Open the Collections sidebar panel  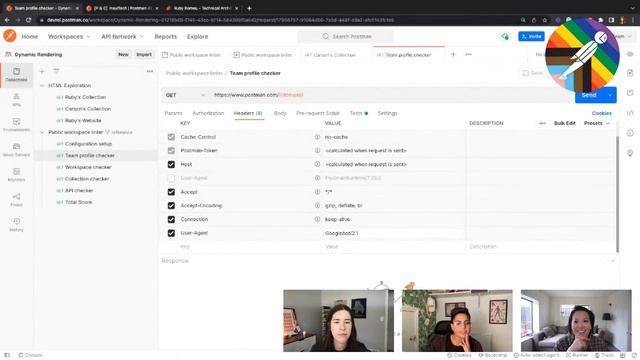pyautogui.click(x=16, y=75)
